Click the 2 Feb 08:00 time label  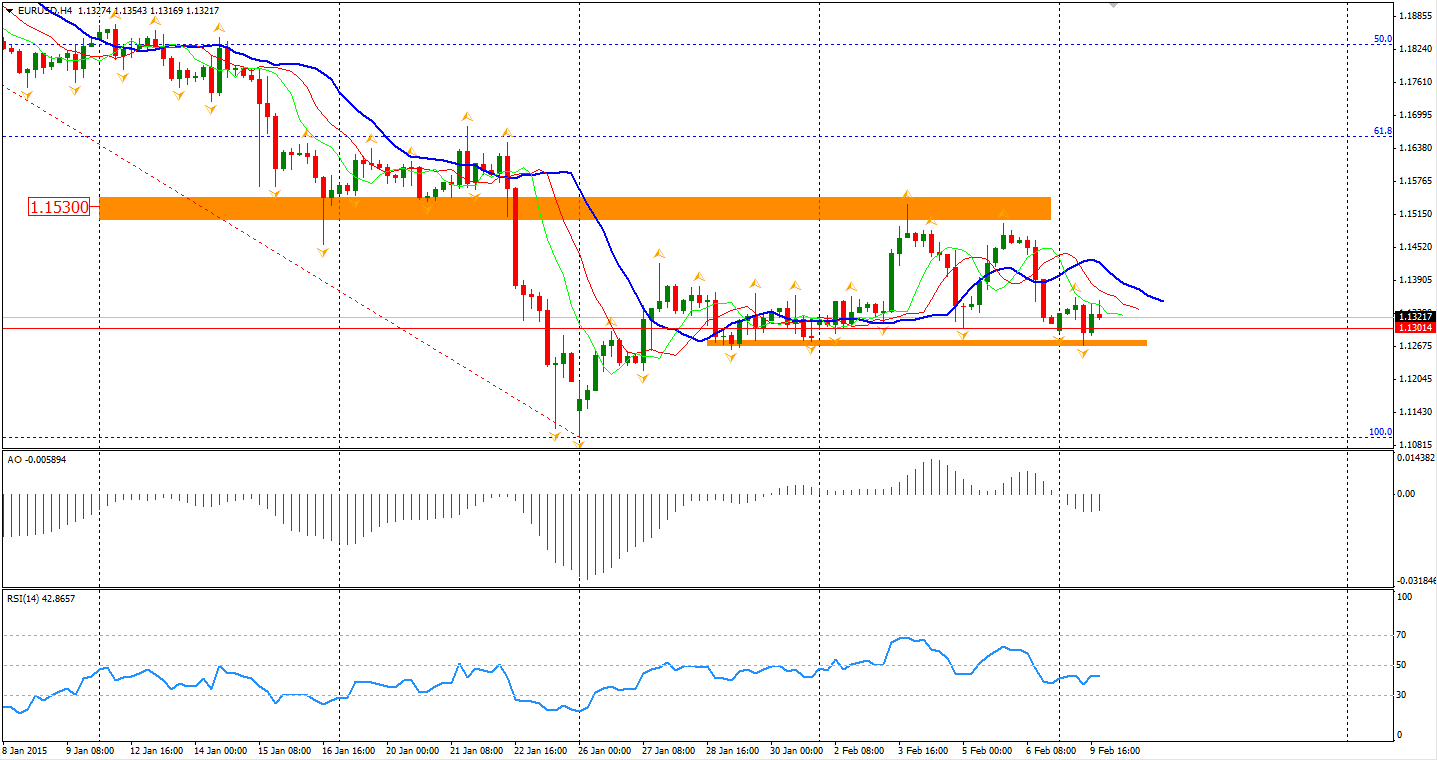click(858, 749)
